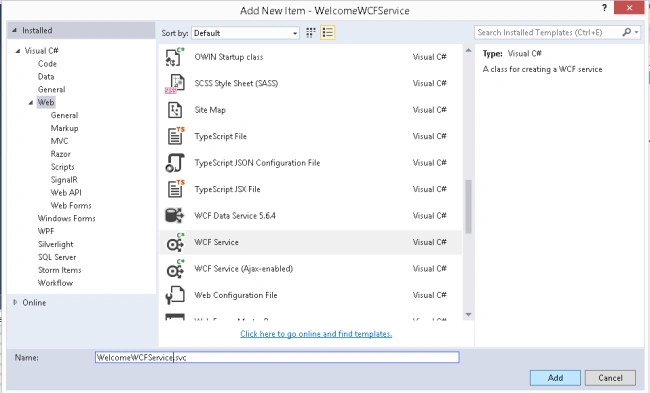Select TypeScript JSON Configuration File icon
This screenshot has height=393, width=650.
pyautogui.click(x=175, y=163)
